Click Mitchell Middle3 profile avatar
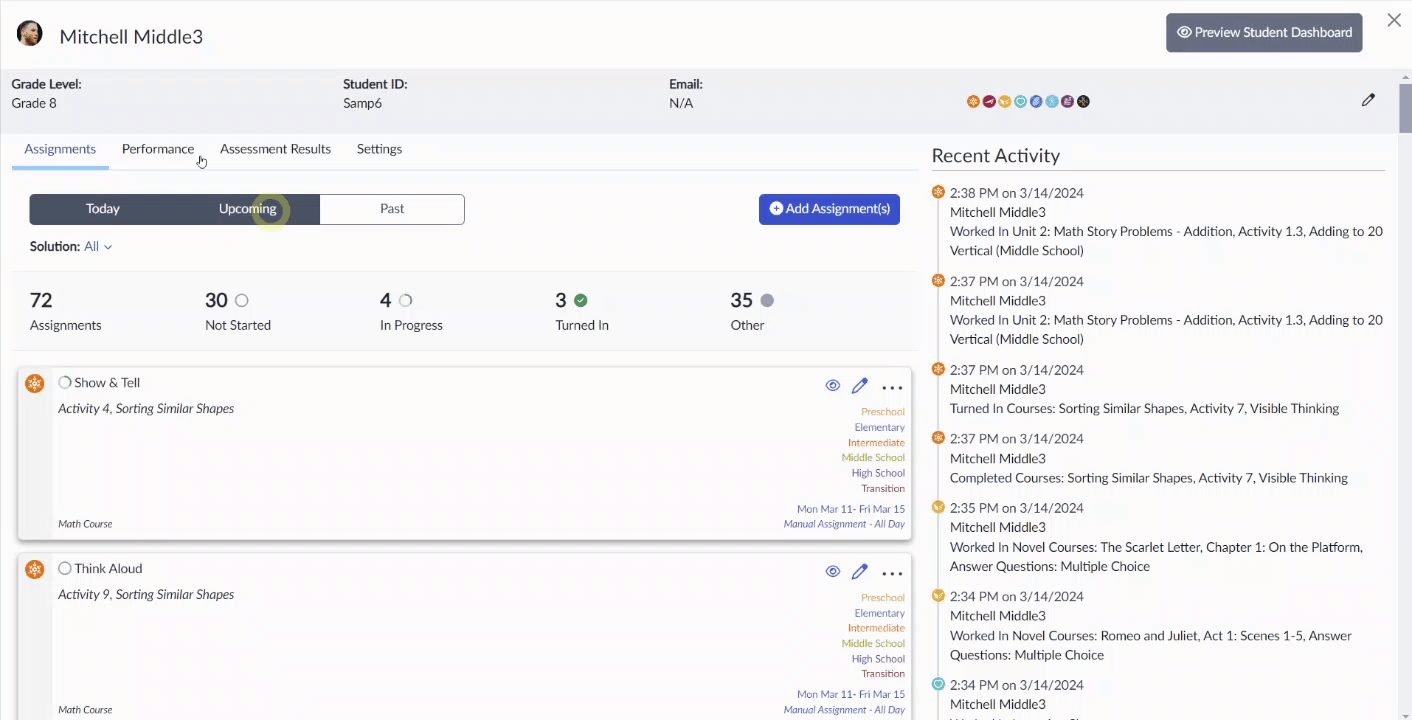Image resolution: width=1412 pixels, height=720 pixels. [x=30, y=34]
